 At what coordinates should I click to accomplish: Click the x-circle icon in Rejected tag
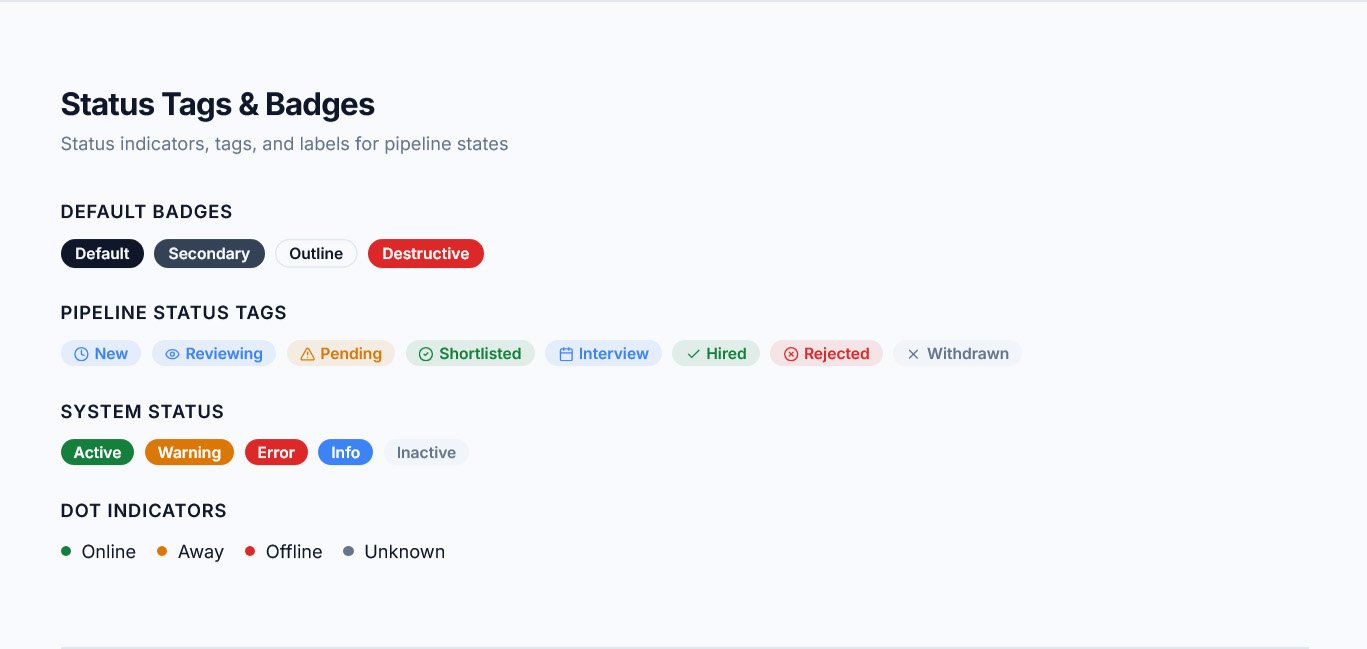[790, 354]
